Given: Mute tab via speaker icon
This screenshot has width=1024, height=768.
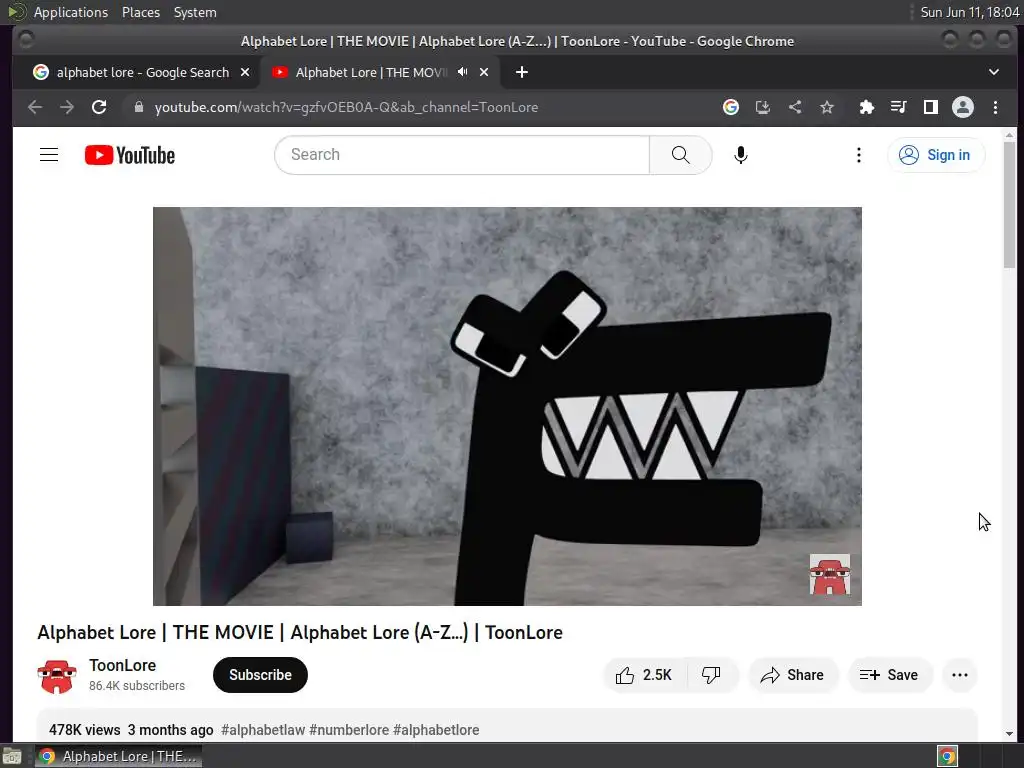Looking at the screenshot, I should (x=462, y=72).
